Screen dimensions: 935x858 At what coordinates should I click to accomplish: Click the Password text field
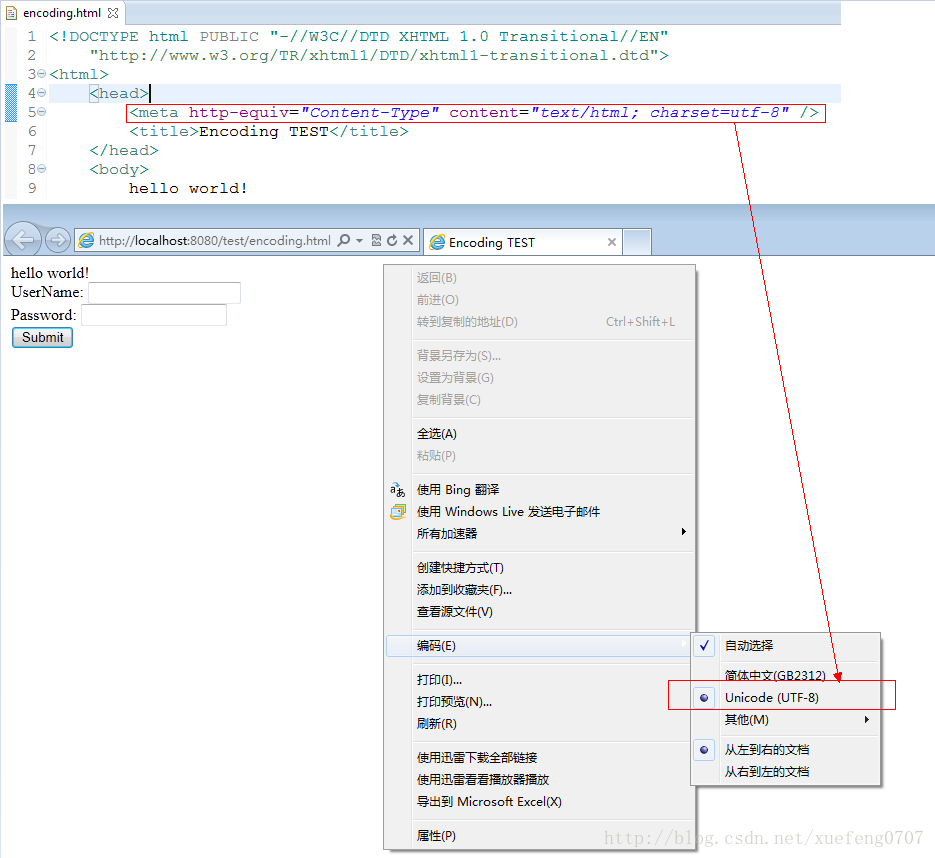tap(154, 315)
